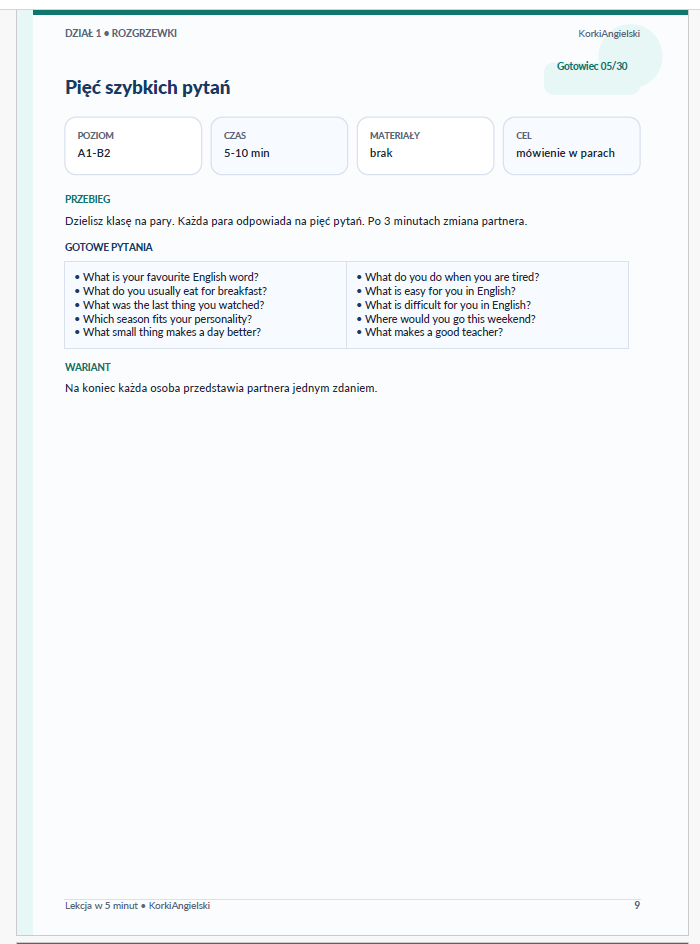Select "What do you do when you are tired?"

click(x=452, y=277)
